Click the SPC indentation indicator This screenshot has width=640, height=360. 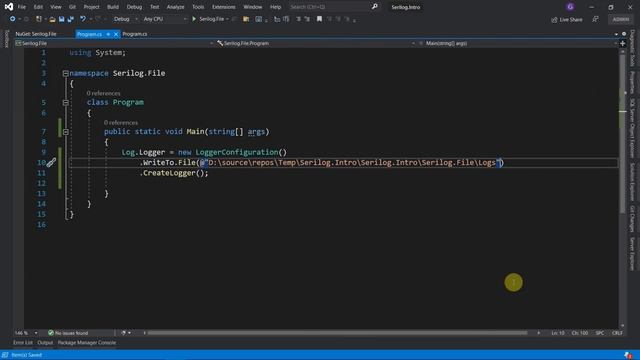point(600,333)
